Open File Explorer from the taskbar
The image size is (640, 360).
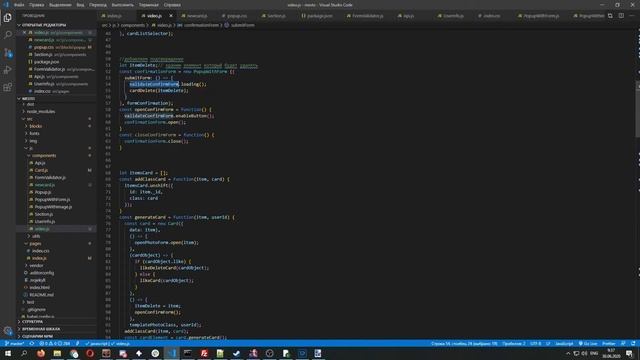pyautogui.click(x=57, y=353)
